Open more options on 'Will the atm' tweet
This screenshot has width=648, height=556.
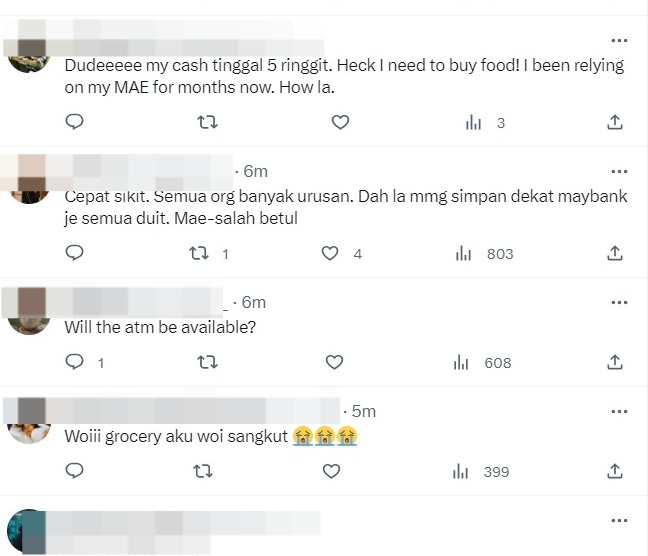(x=619, y=302)
